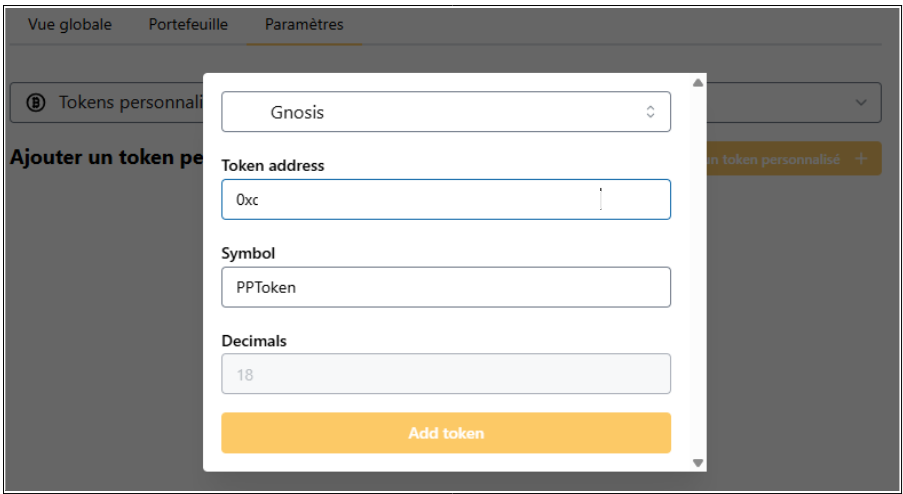Open the Gnosis network dropdown
The height and width of the screenshot is (494, 903).
[x=445, y=112]
